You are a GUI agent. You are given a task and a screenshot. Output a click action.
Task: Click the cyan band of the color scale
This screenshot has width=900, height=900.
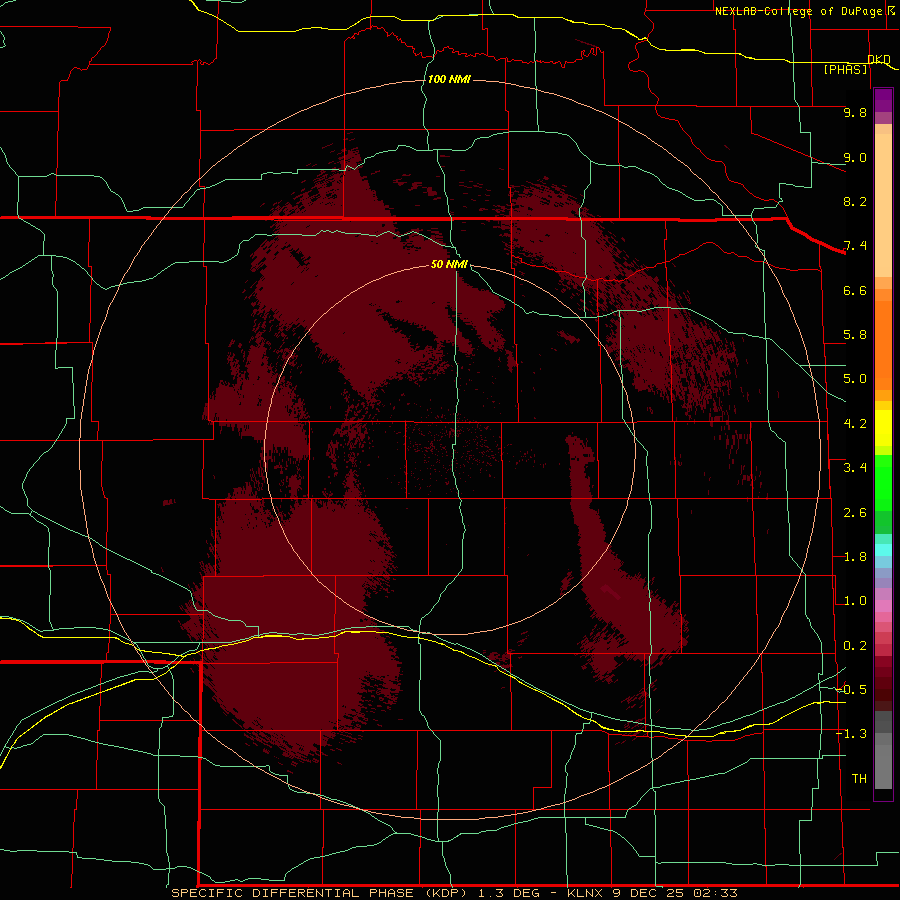point(883,550)
